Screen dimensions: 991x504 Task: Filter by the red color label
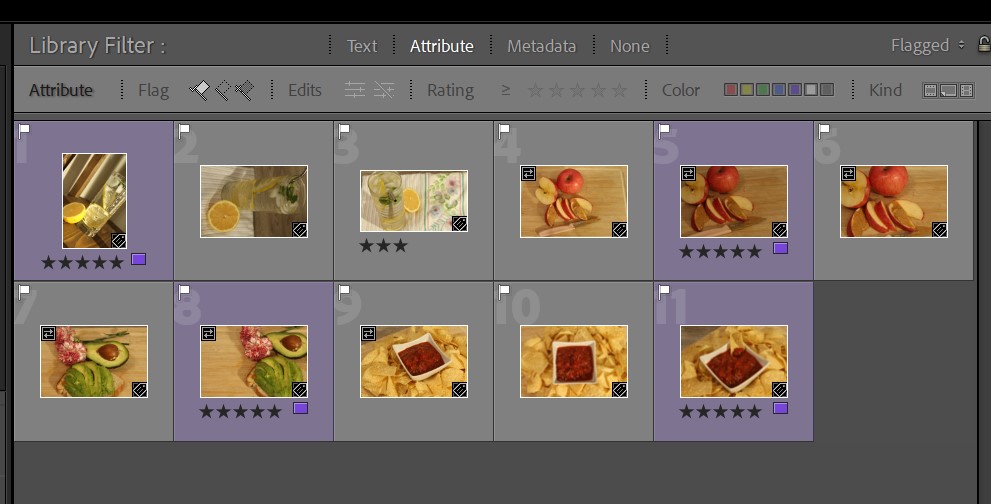coord(731,90)
